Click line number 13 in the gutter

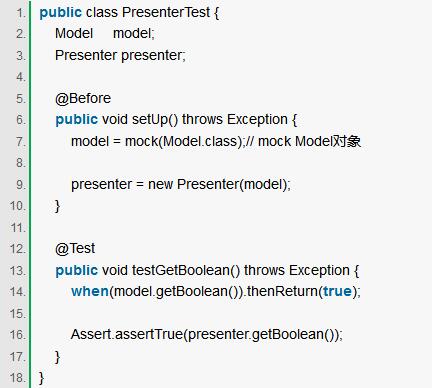coord(18,271)
